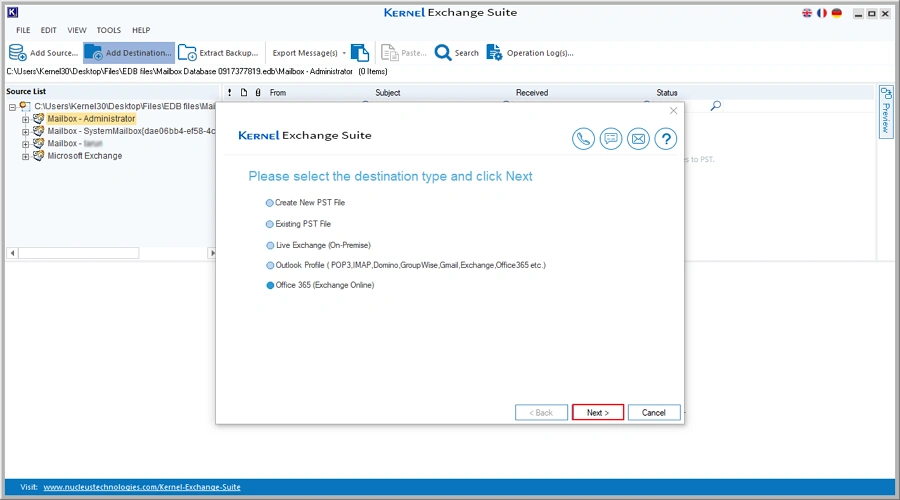Switch language to French flag
Image resolution: width=900 pixels, height=500 pixels.
[822, 13]
